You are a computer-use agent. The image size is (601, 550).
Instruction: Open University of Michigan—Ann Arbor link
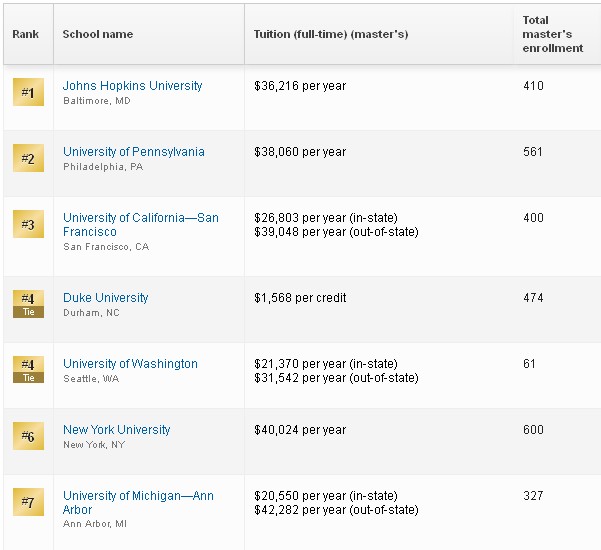(x=138, y=502)
